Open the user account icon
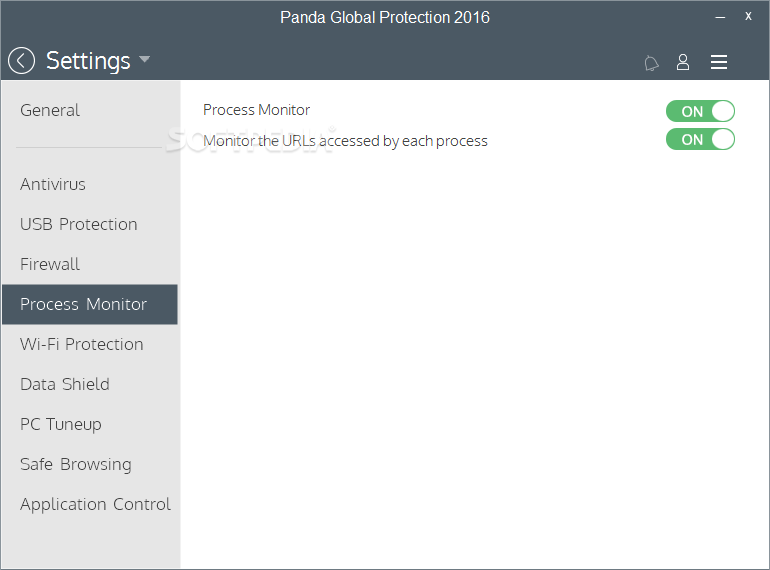The image size is (770, 570). click(x=683, y=62)
